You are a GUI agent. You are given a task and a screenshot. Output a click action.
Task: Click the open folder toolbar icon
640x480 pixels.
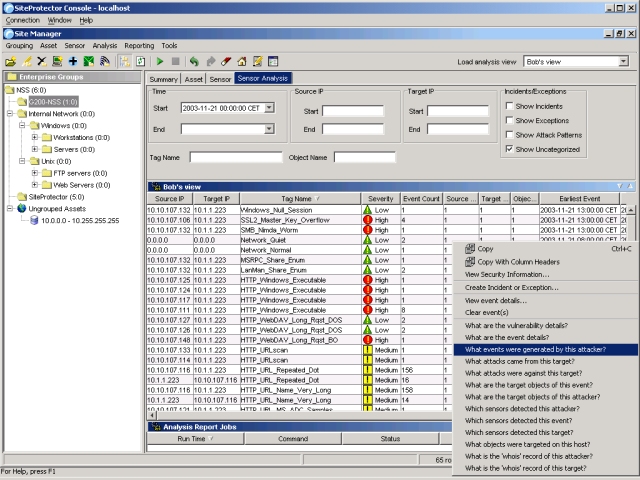pyautogui.click(x=11, y=62)
